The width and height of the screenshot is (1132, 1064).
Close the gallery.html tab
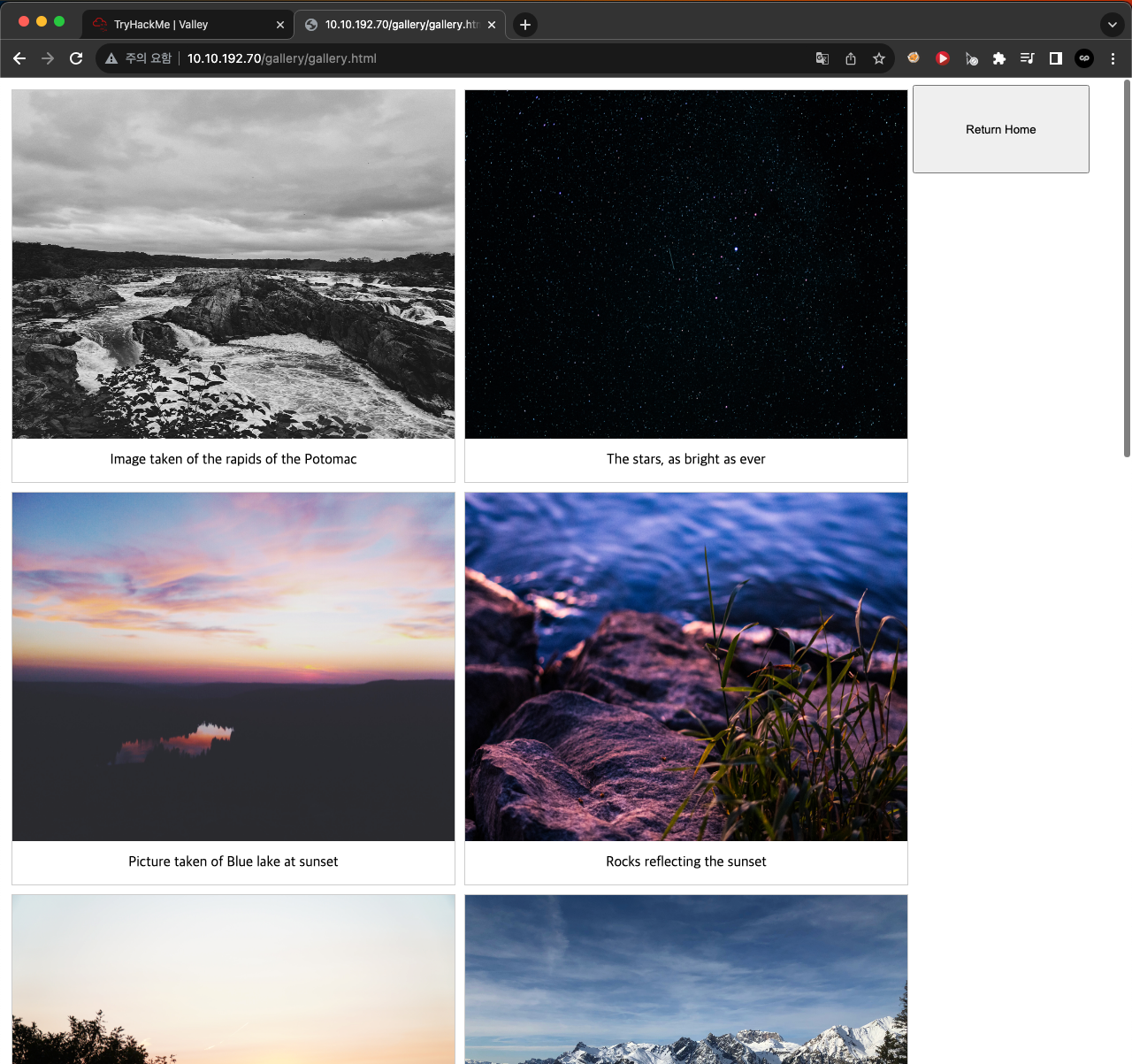(x=492, y=25)
